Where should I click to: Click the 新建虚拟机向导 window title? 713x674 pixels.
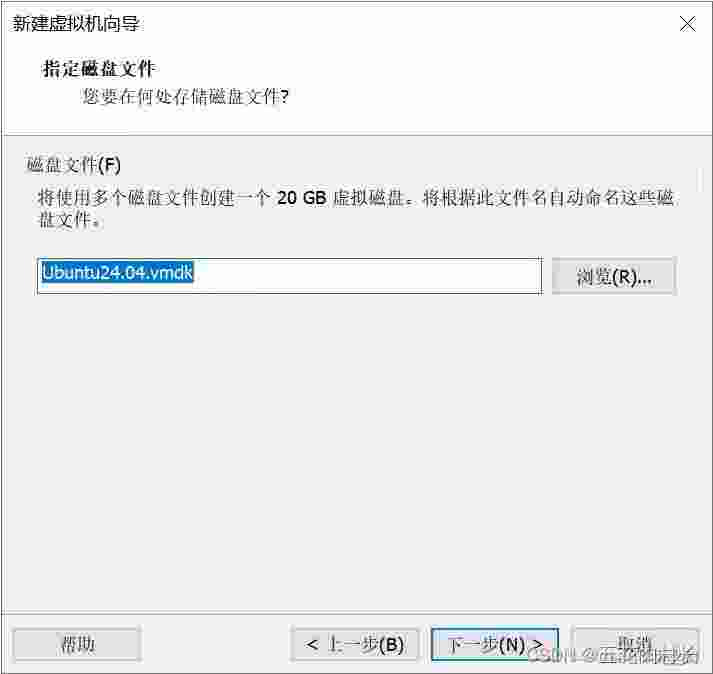coord(76,24)
